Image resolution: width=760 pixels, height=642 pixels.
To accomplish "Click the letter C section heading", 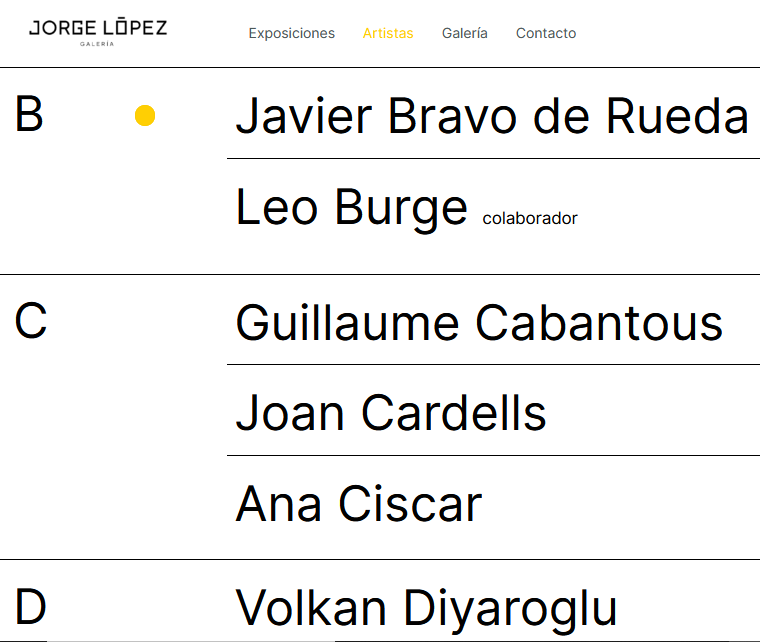I will 31,322.
